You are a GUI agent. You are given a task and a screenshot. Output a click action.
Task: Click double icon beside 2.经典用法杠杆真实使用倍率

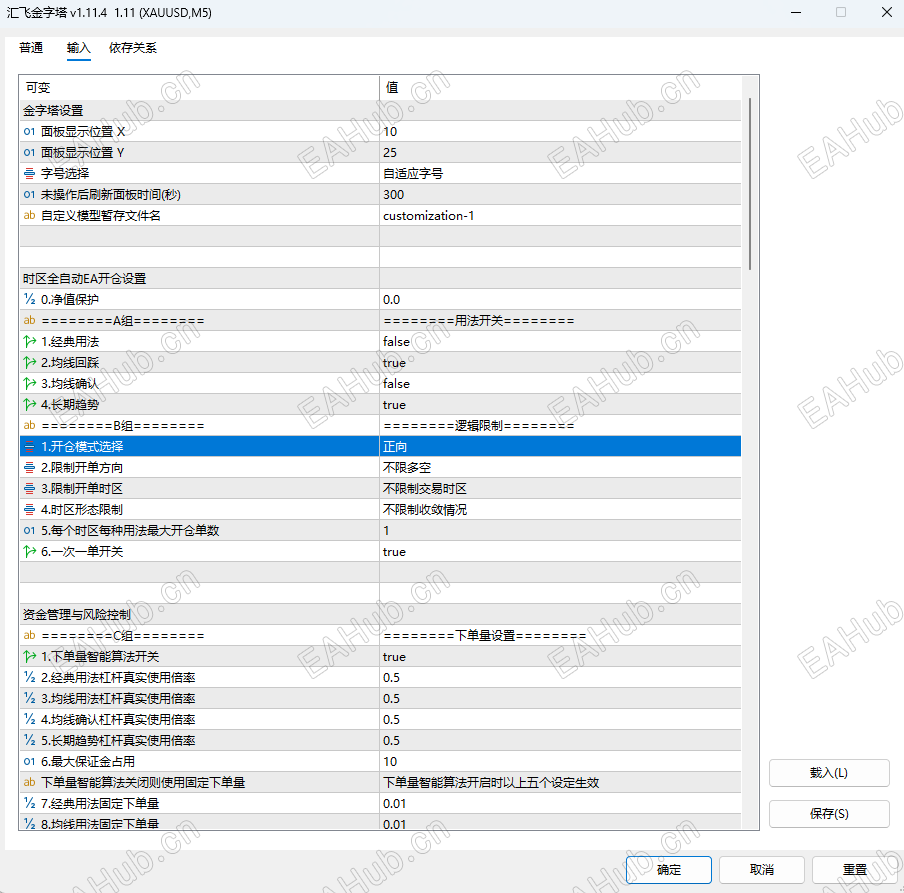(29, 677)
